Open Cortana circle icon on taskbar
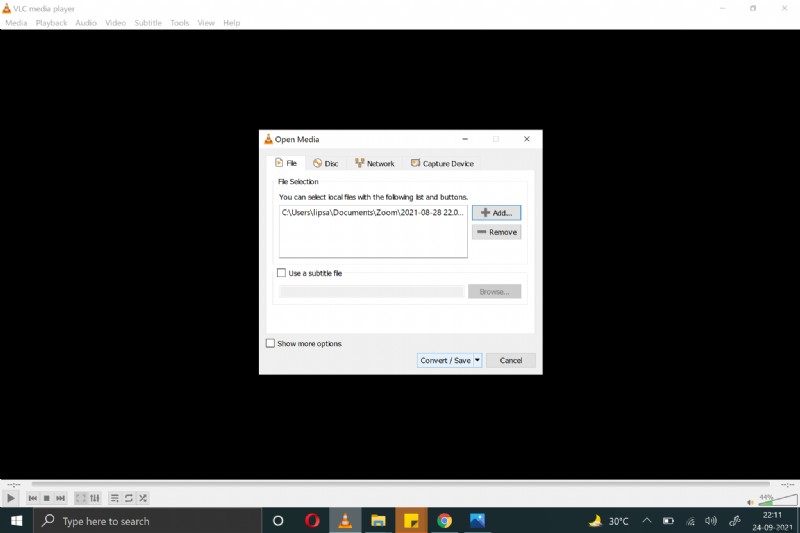The image size is (800, 533). pos(278,521)
